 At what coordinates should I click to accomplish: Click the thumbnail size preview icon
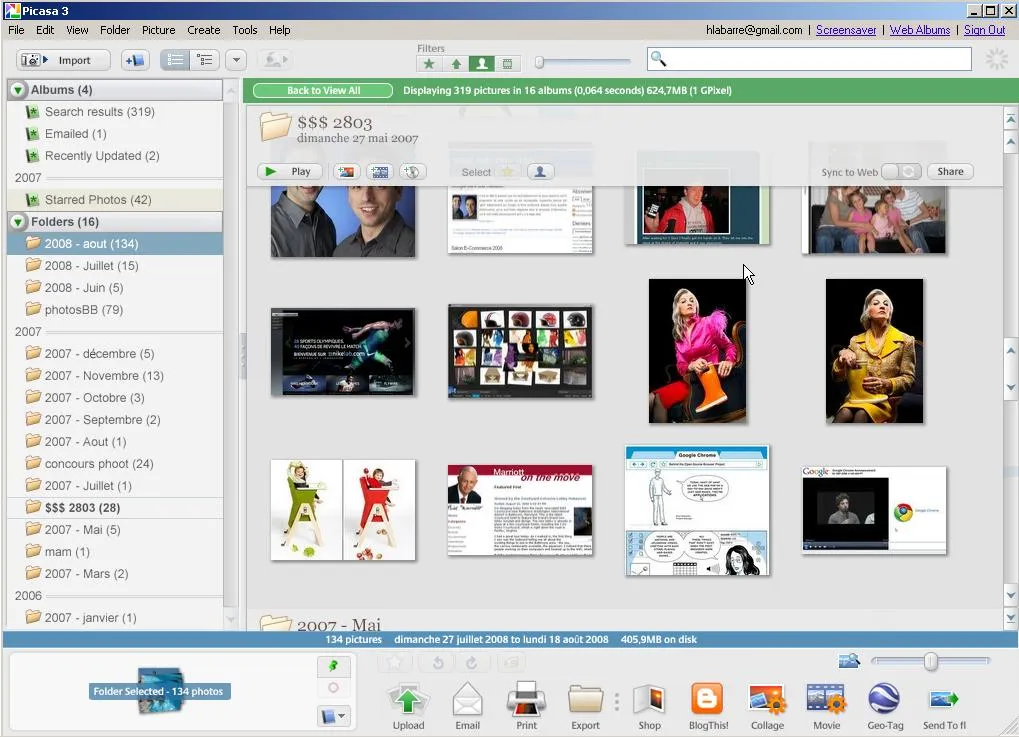[849, 662]
